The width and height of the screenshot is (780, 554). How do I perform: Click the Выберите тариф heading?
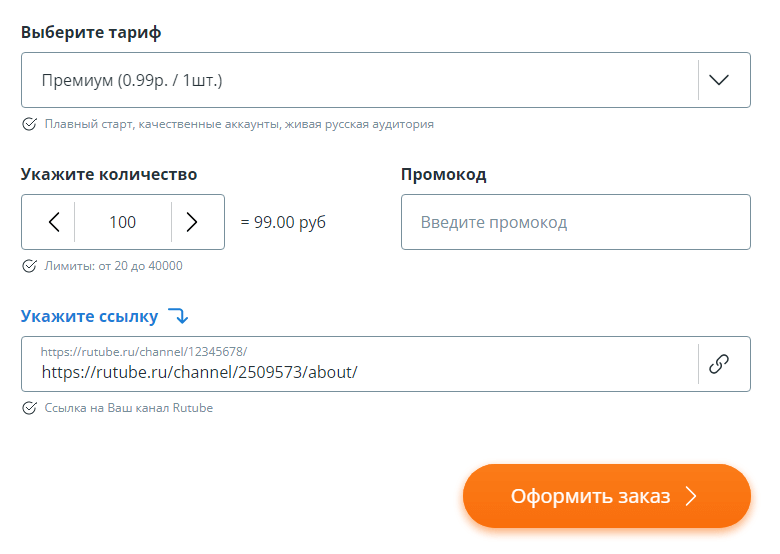91,32
